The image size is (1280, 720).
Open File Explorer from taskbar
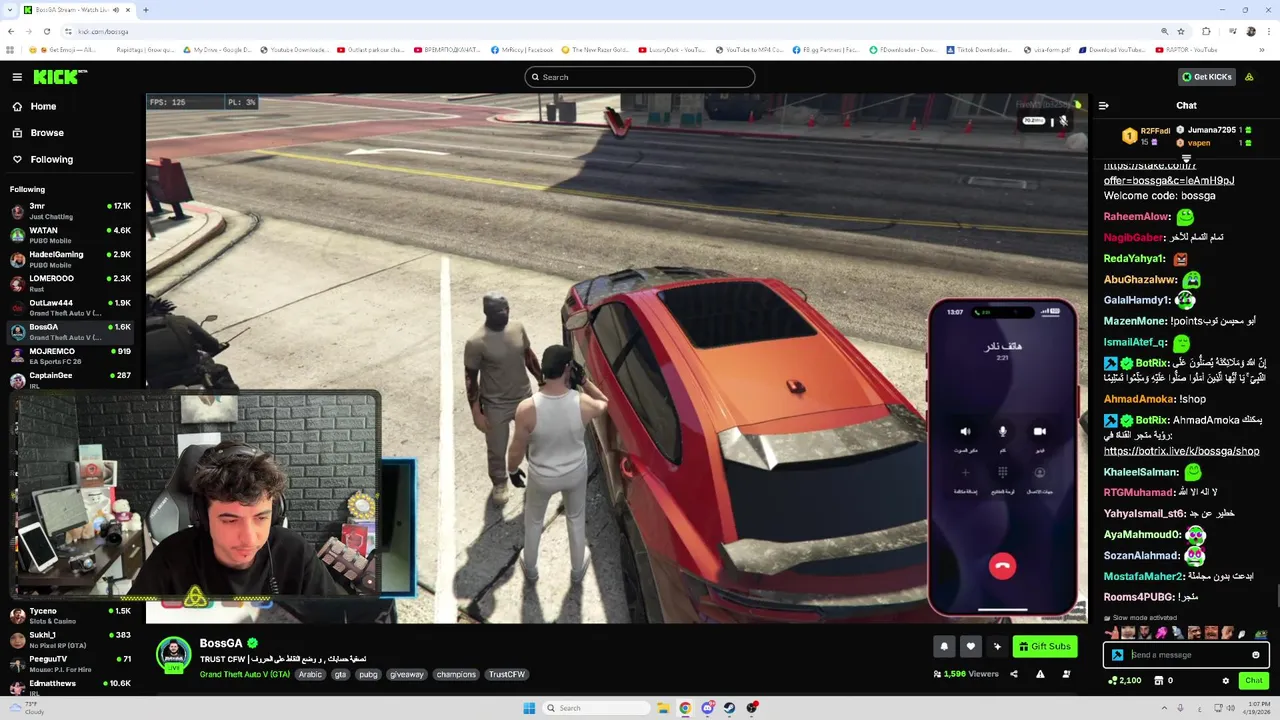pos(663,708)
